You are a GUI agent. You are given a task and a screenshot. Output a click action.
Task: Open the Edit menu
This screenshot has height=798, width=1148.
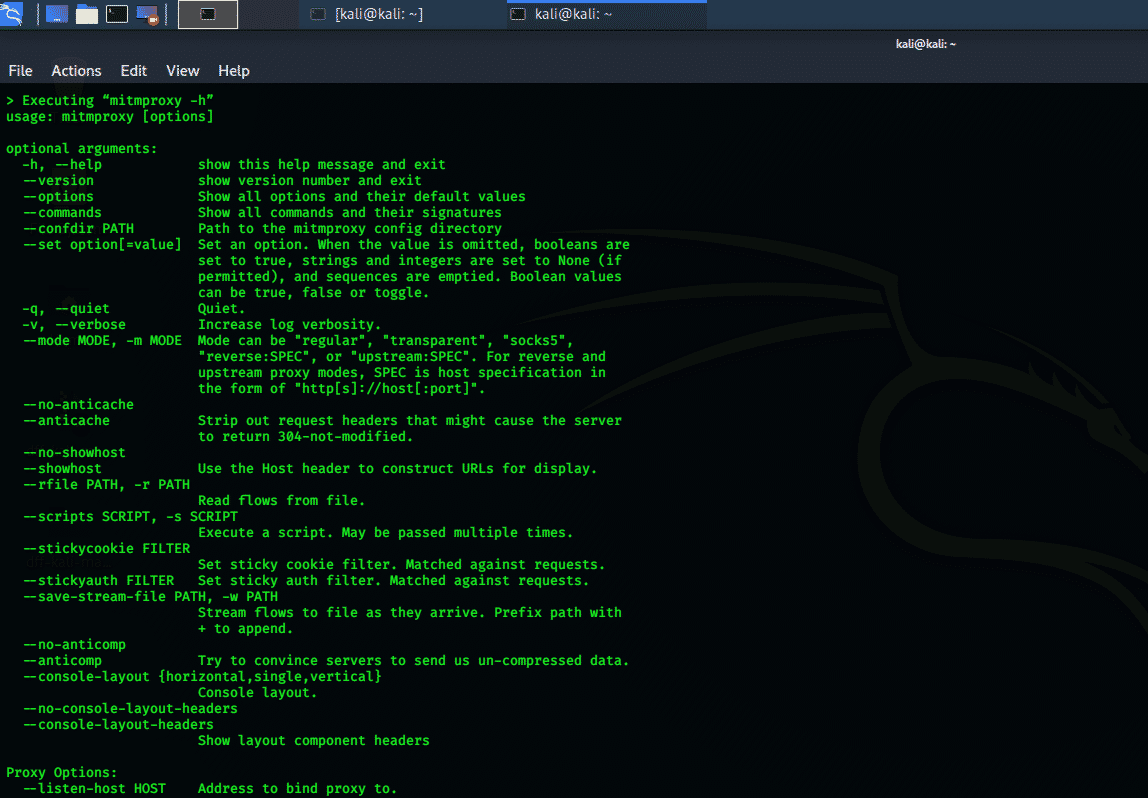pyautogui.click(x=133, y=71)
